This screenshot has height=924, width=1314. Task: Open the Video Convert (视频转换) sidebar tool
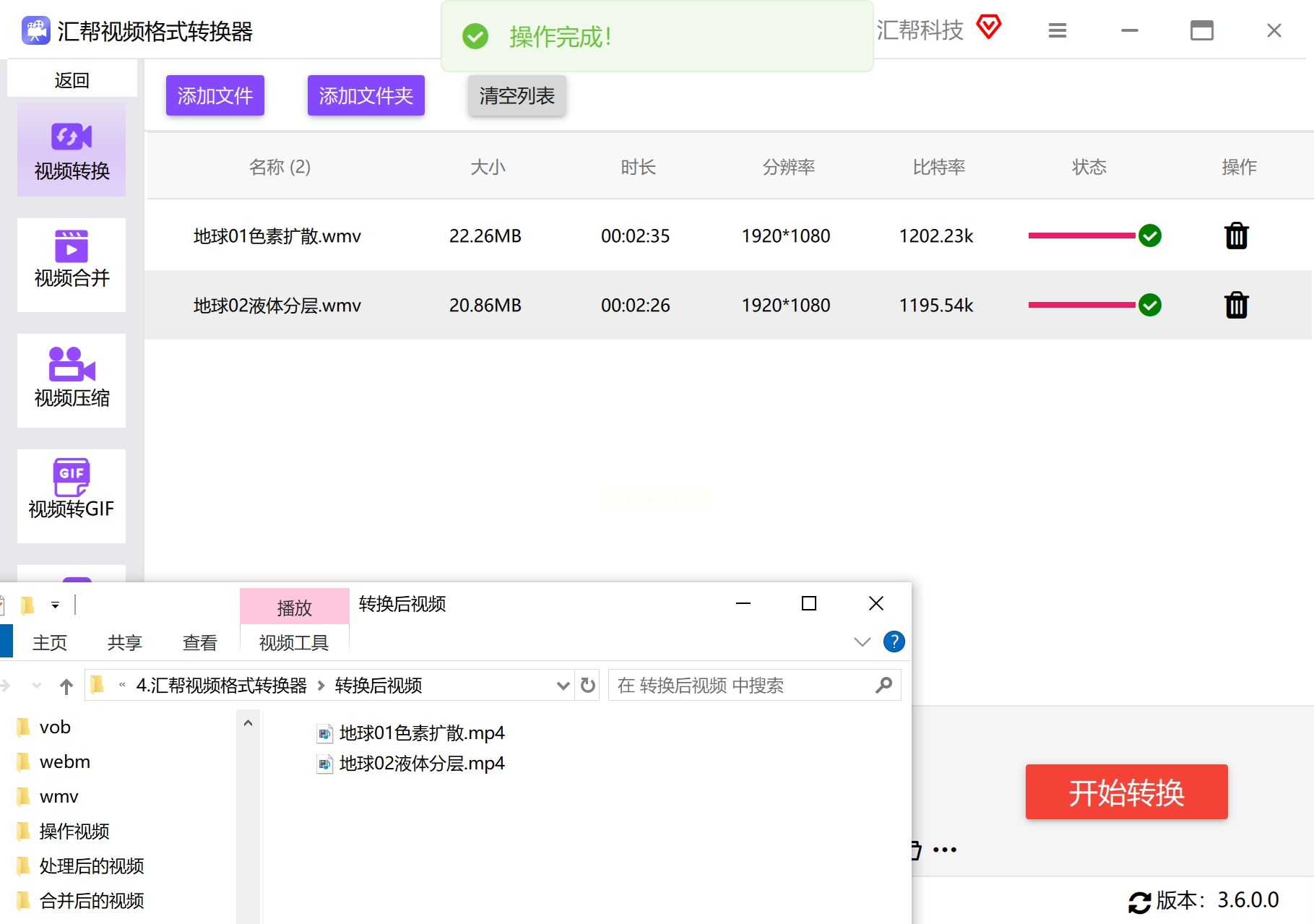(72, 150)
